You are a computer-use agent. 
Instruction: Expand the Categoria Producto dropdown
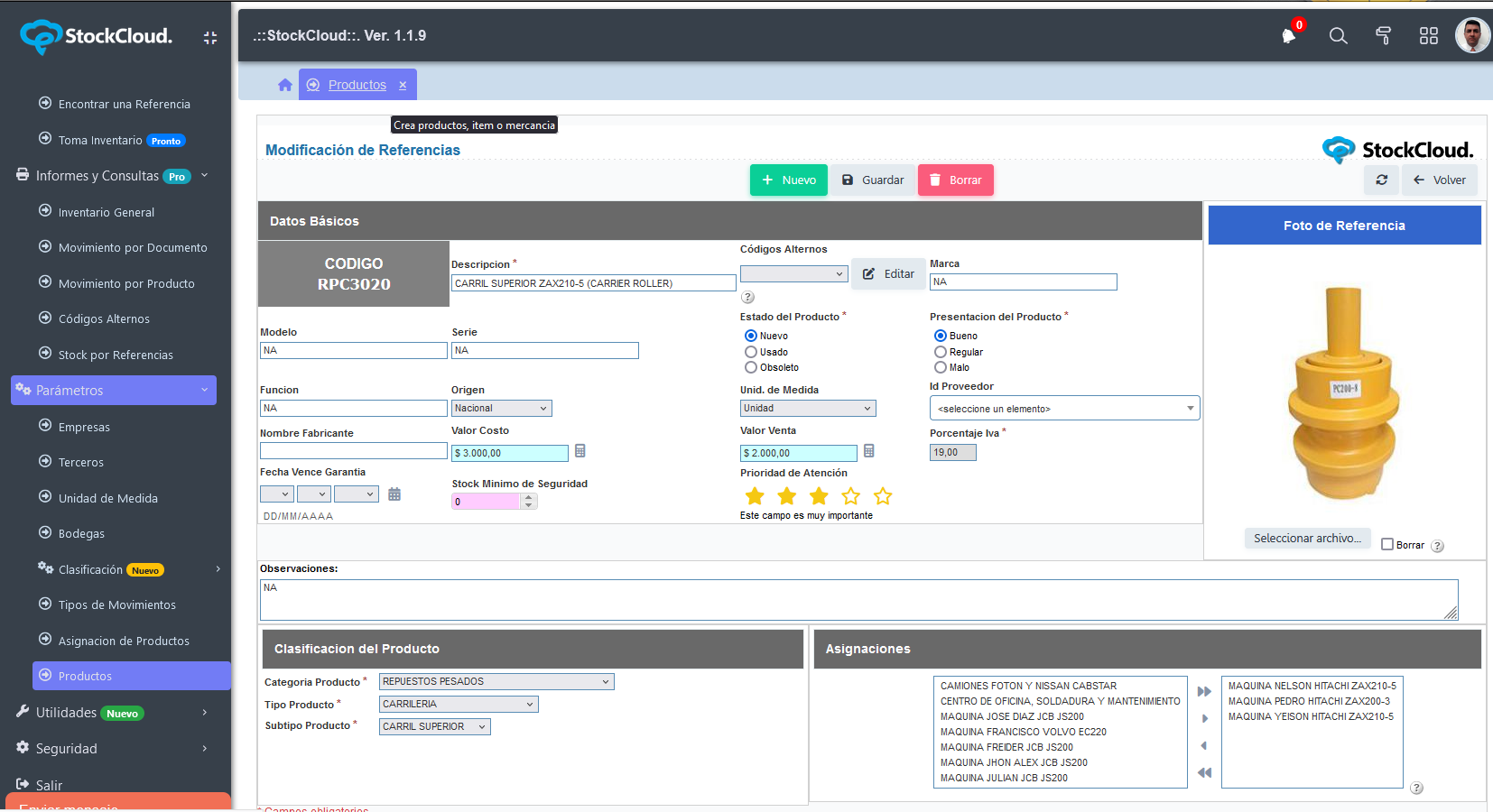[496, 682]
